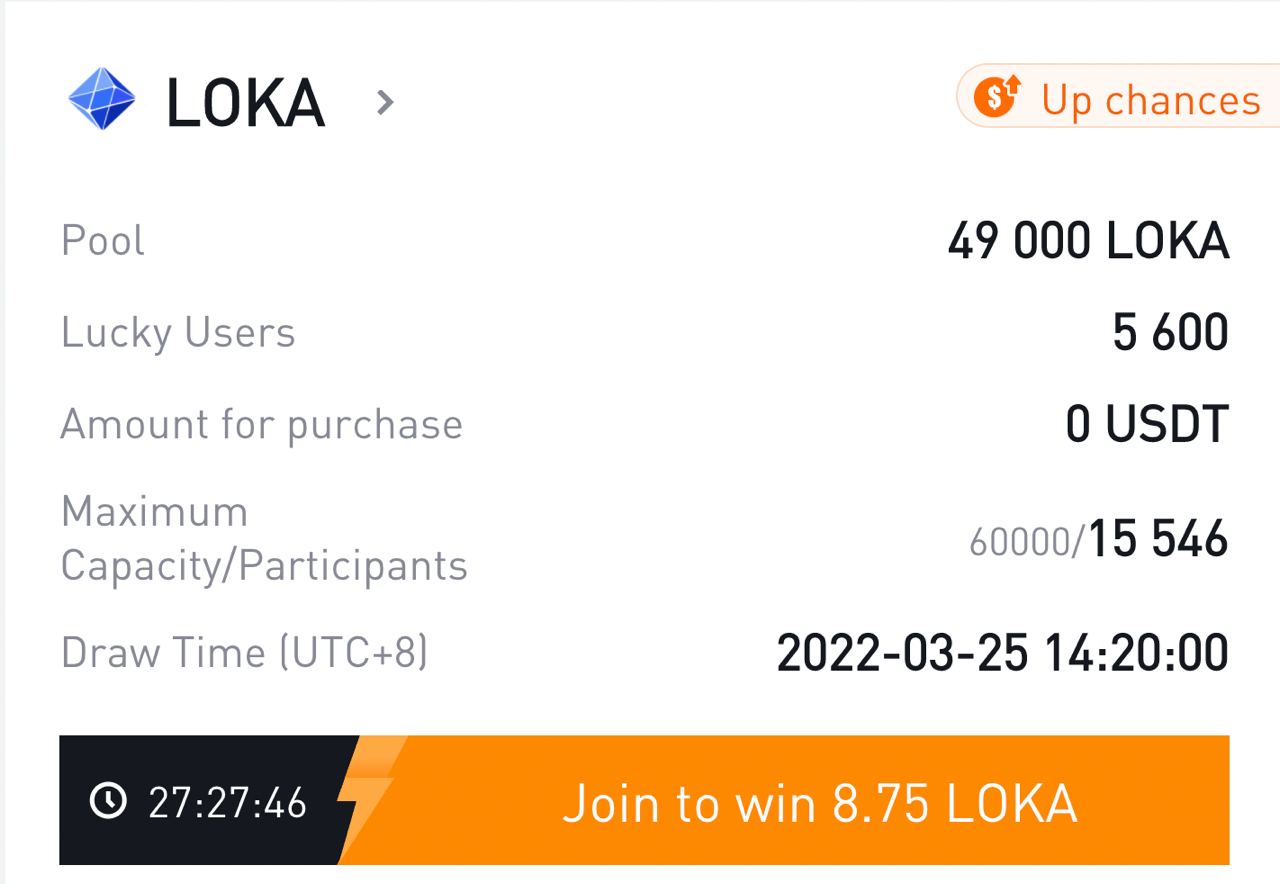Select the Lucky Users label

point(178,333)
